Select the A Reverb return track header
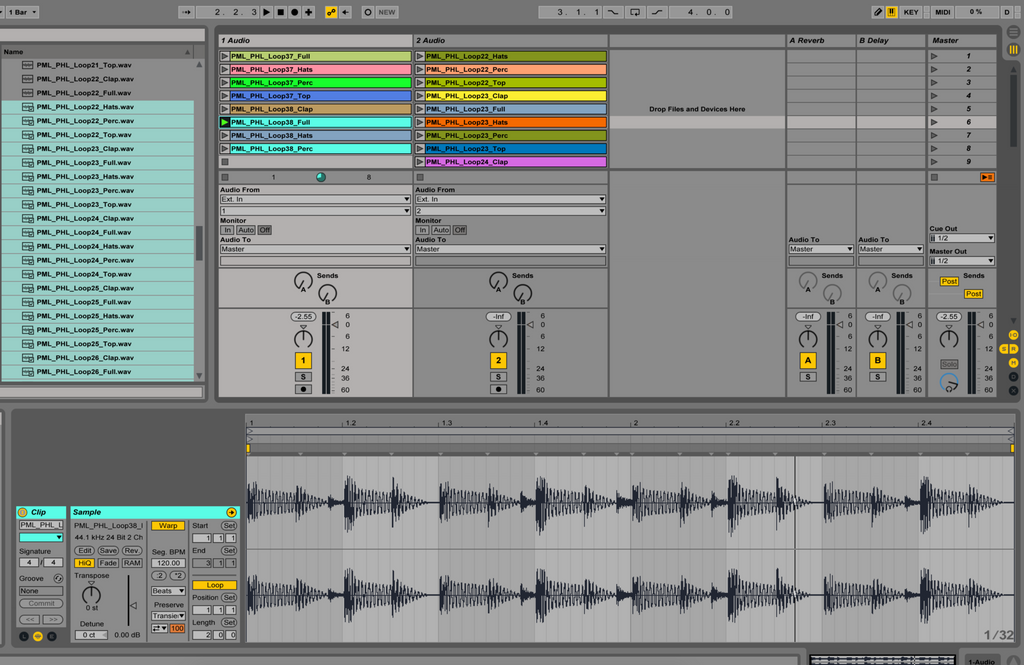 [x=820, y=40]
